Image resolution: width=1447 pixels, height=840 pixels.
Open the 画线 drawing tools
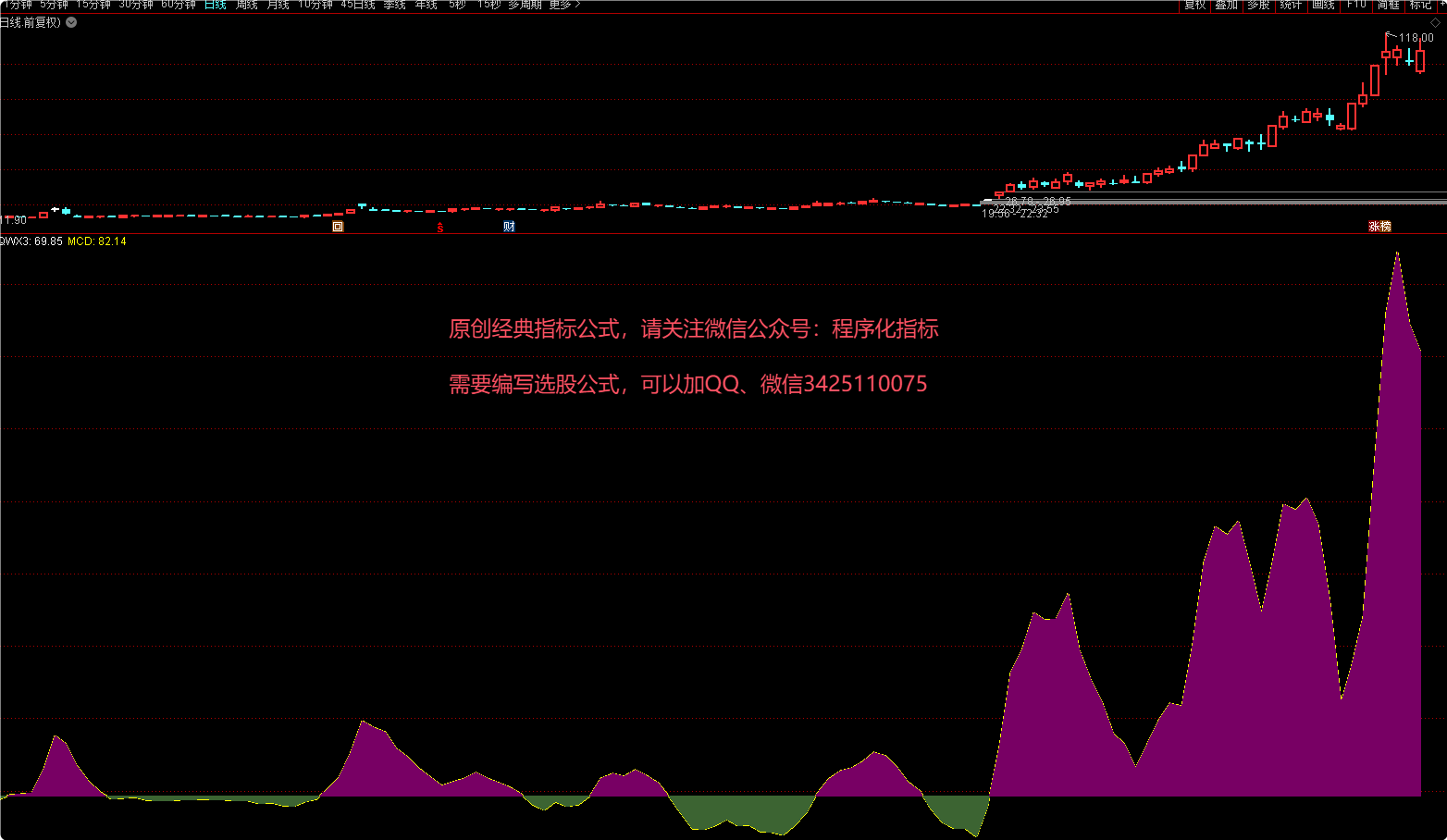pos(1324,5)
